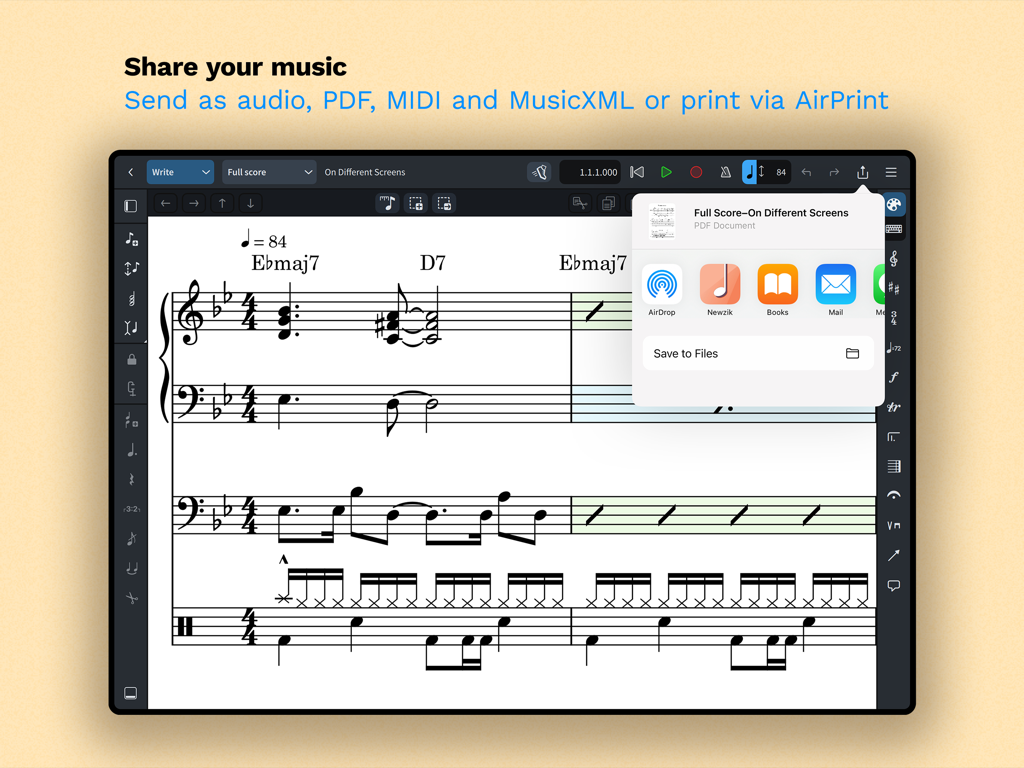Open the Write mode dropdown
This screenshot has width=1024, height=768.
180,172
